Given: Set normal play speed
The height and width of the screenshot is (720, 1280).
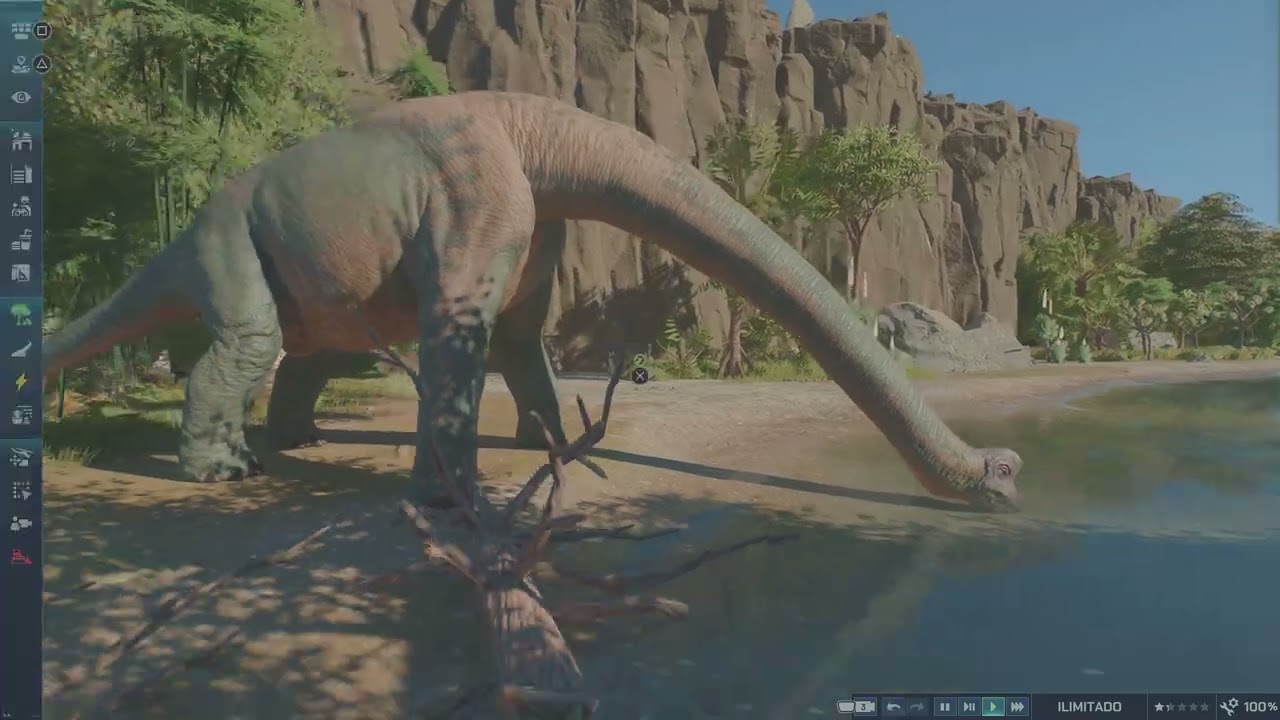Looking at the screenshot, I should click(x=993, y=707).
